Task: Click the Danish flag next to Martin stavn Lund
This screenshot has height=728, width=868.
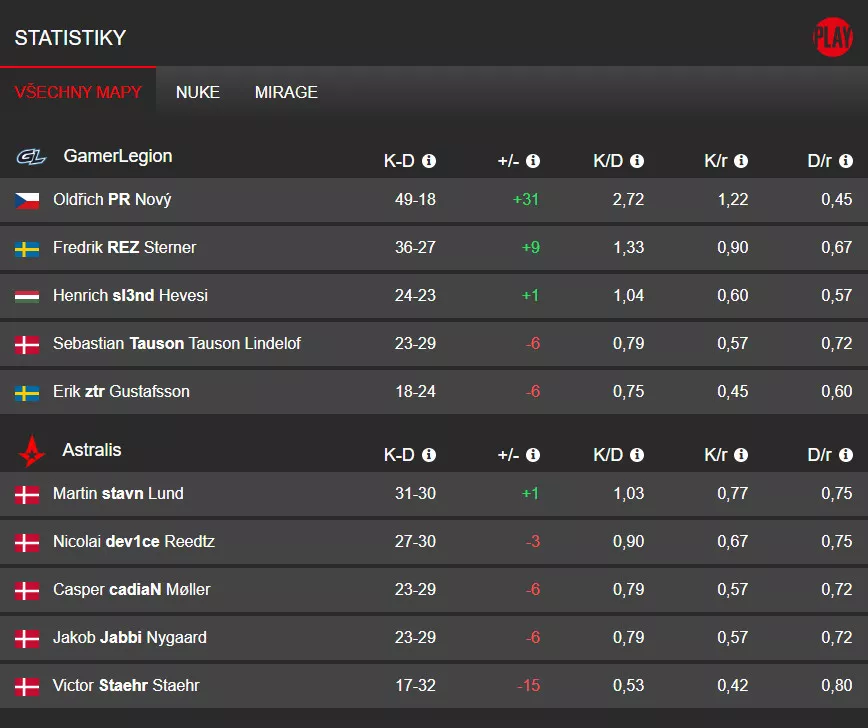Action: coord(27,493)
